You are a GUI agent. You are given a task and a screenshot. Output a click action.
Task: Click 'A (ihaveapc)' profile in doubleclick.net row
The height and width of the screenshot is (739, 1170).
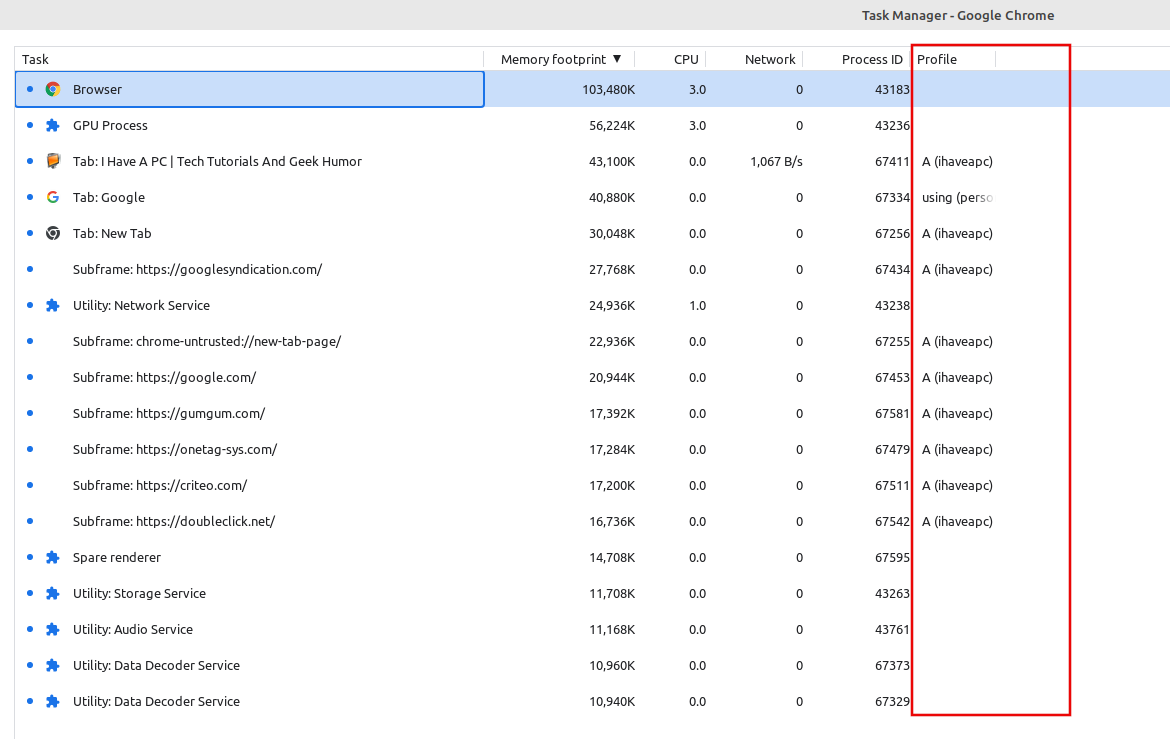(957, 521)
